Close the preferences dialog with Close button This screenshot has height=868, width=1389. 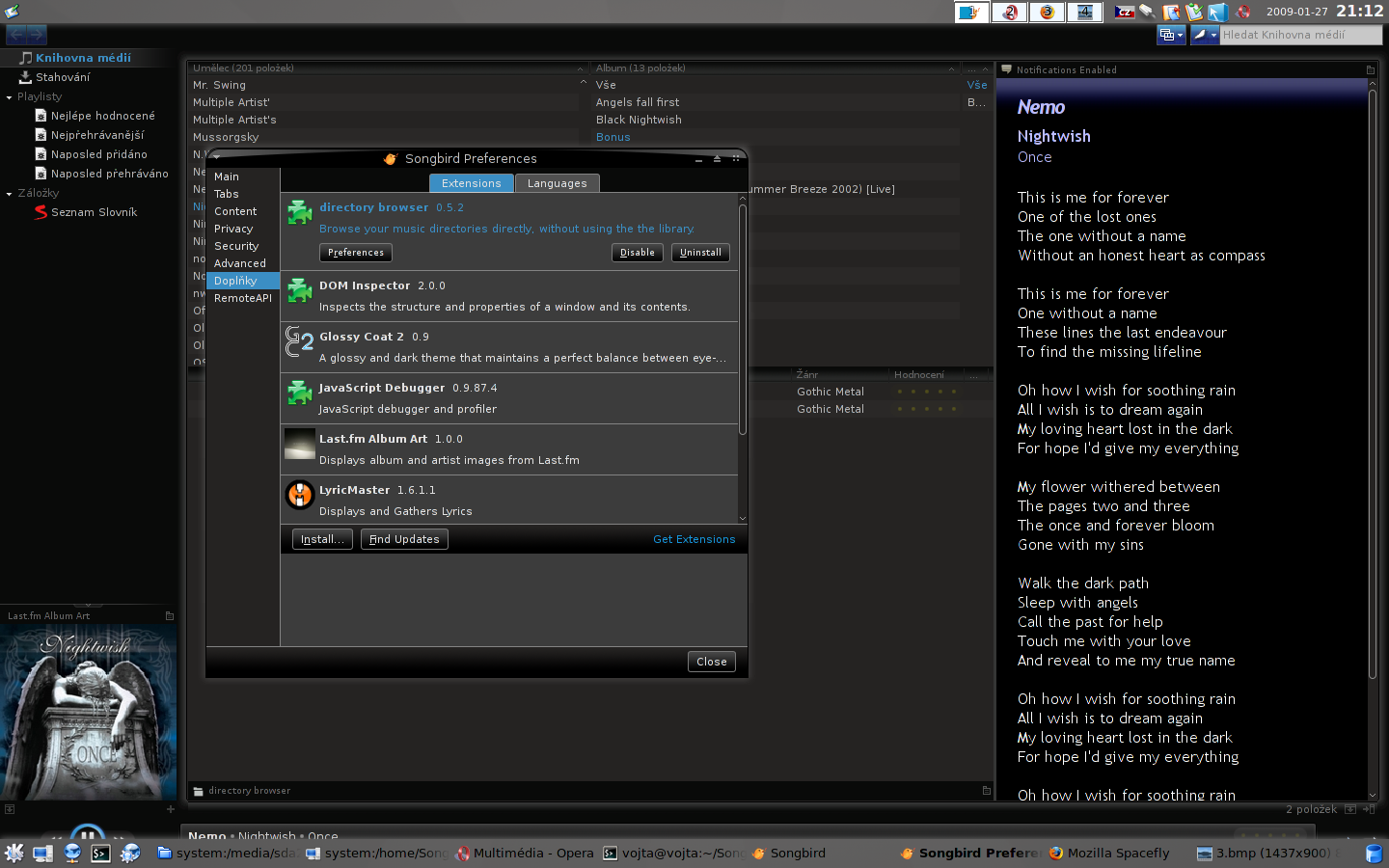(x=712, y=662)
